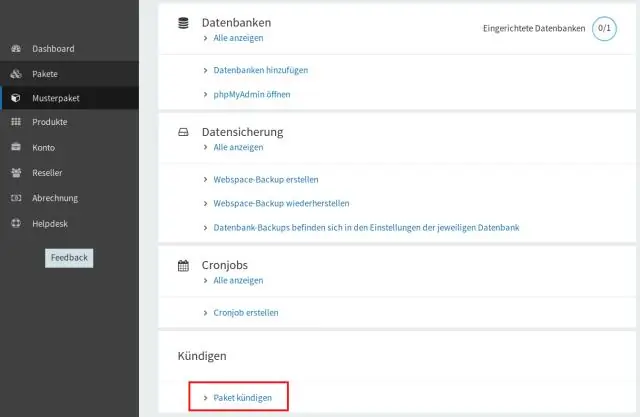Go to Pakete in the sidebar
640x417 pixels.
click(x=69, y=74)
